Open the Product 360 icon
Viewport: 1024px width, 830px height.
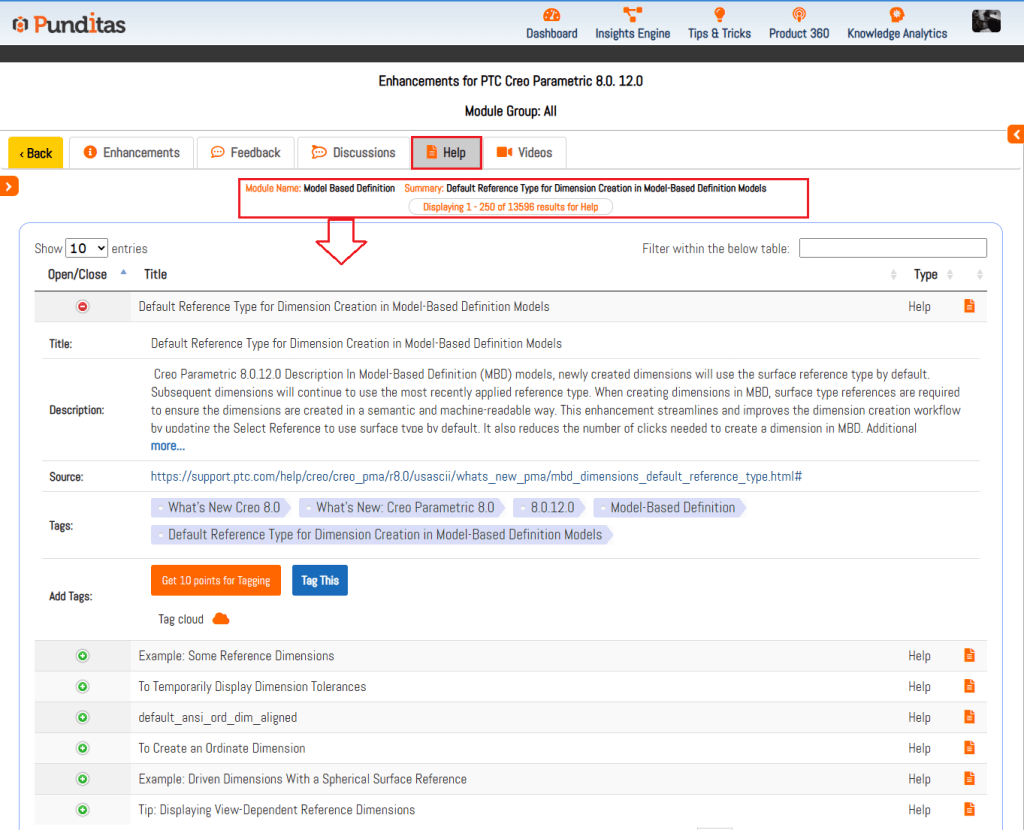coord(798,15)
